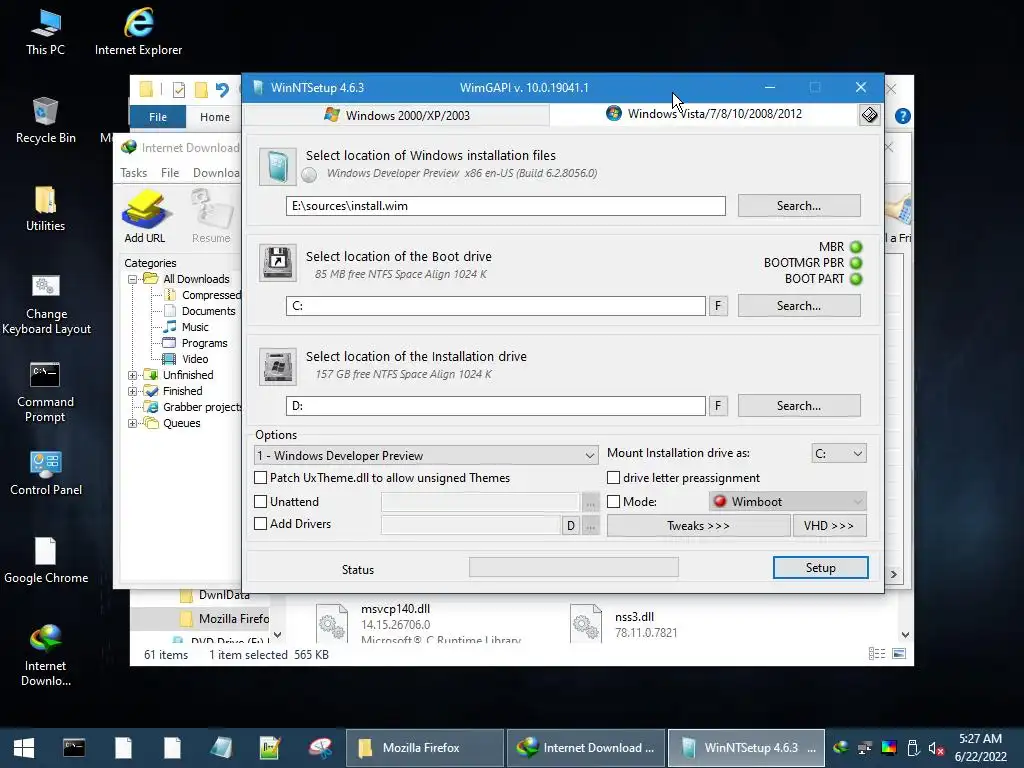Enable the Mode checkbox
The height and width of the screenshot is (768, 1024).
(613, 502)
